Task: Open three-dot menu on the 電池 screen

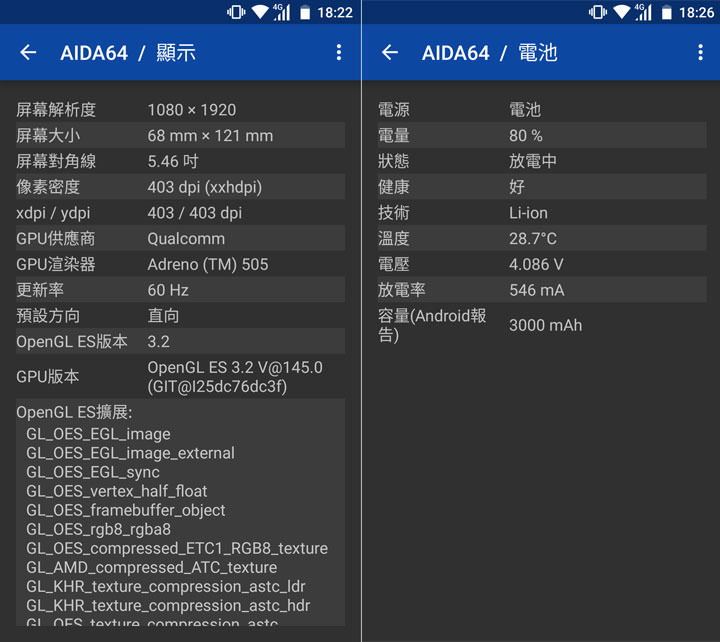Action: (699, 53)
